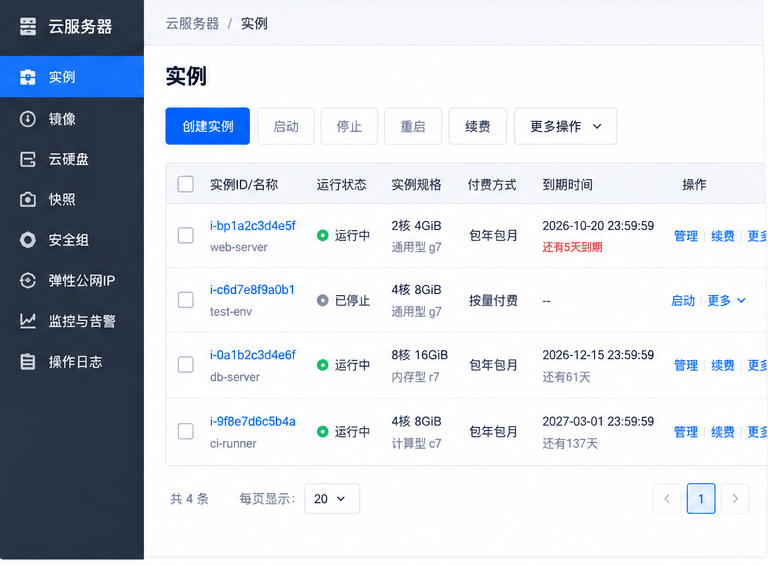
Task: Expand 更多 menu for ci-runner row
Action: (x=757, y=431)
